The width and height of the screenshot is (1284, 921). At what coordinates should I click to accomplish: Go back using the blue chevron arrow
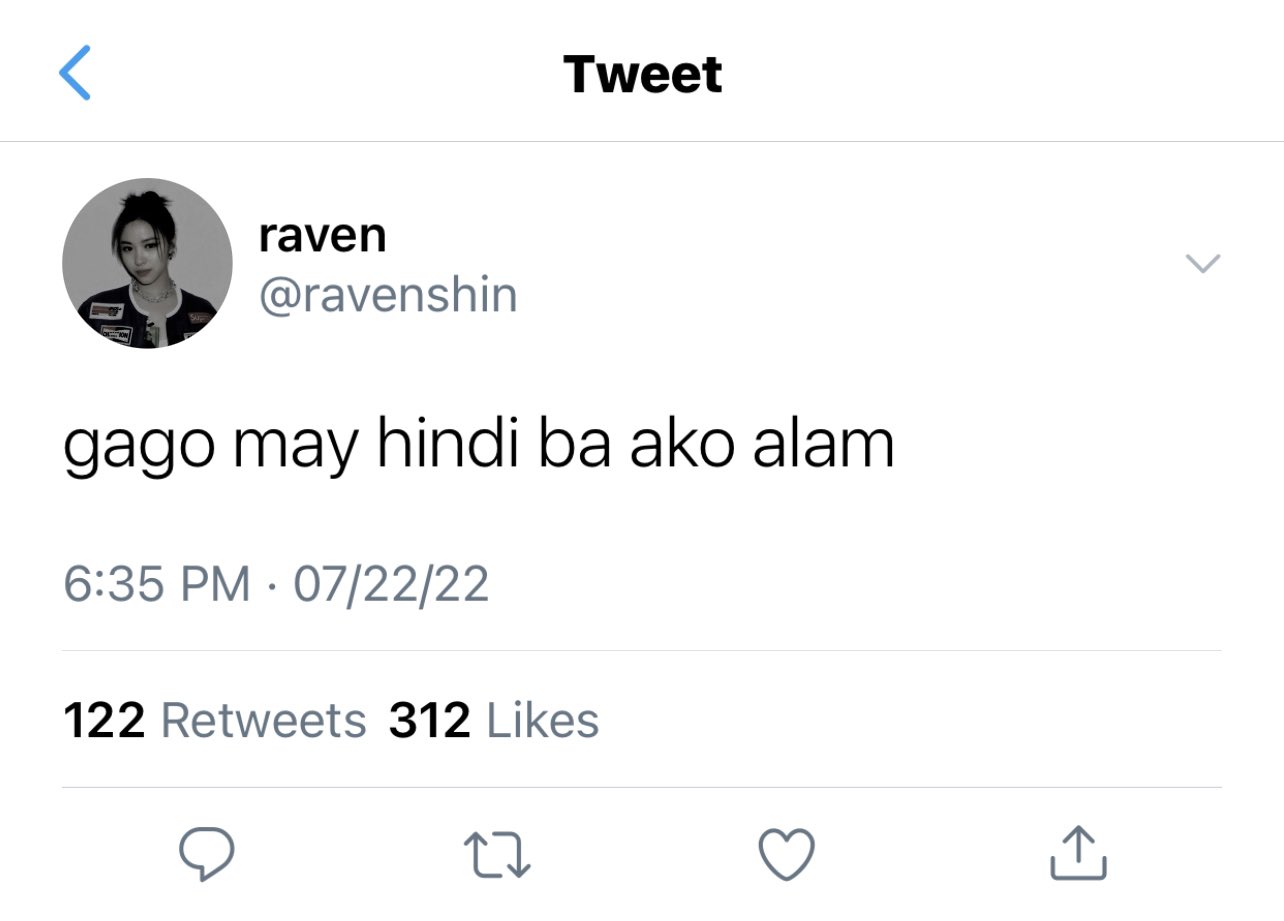[x=75, y=73]
